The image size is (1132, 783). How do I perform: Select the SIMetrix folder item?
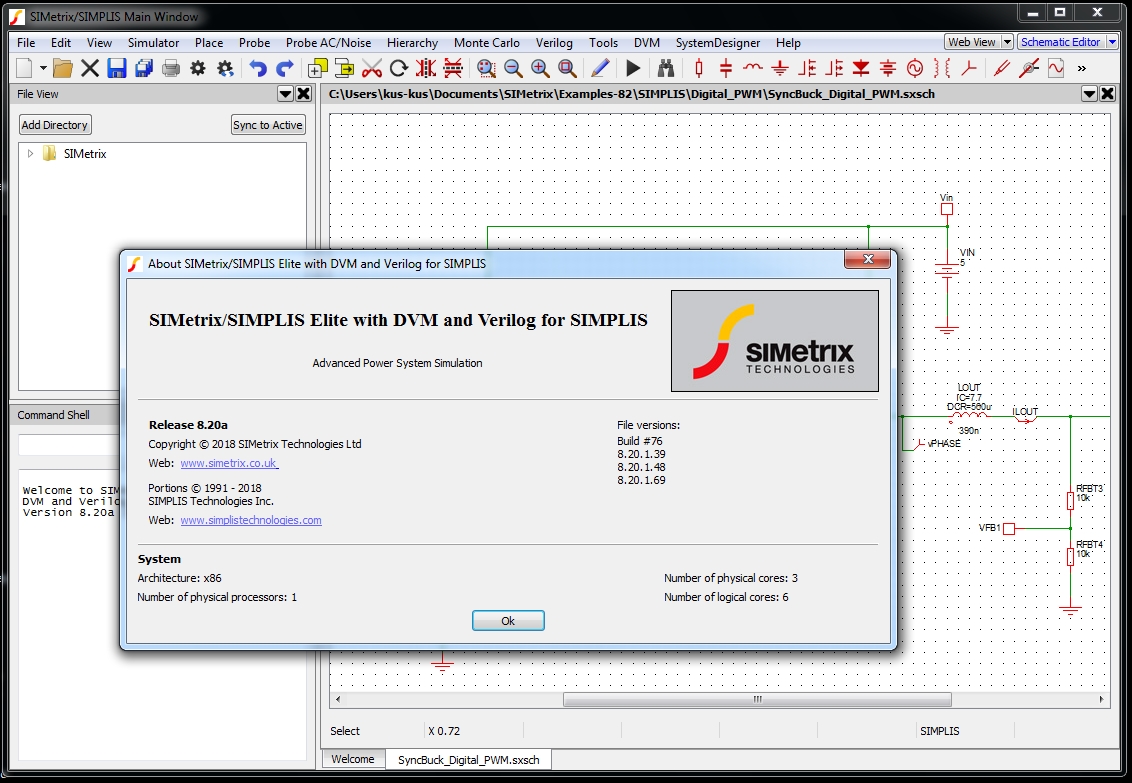[85, 154]
